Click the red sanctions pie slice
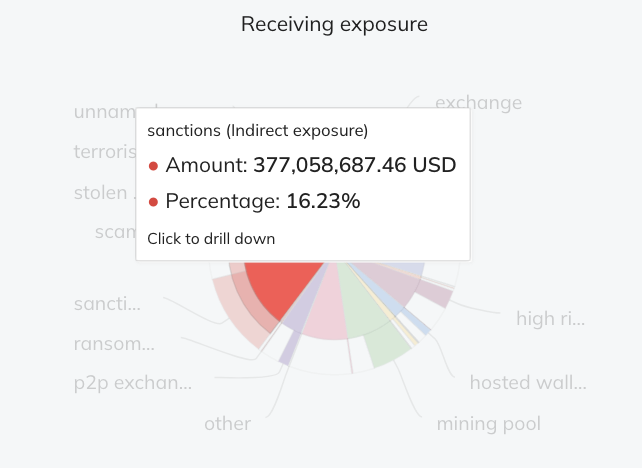642x468 pixels. click(x=280, y=288)
